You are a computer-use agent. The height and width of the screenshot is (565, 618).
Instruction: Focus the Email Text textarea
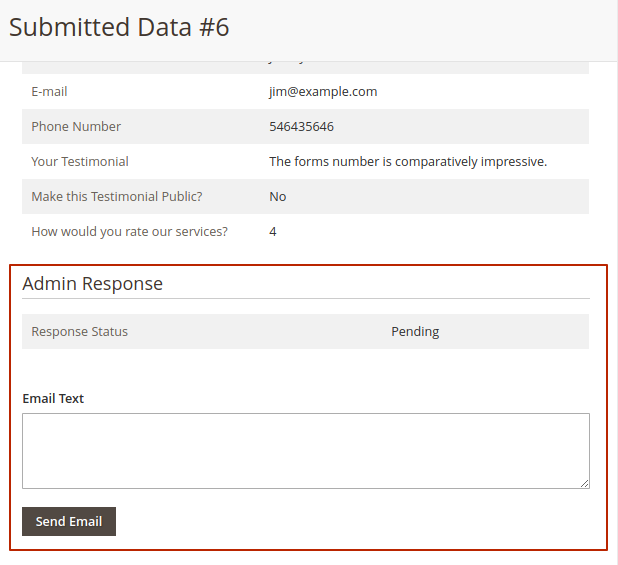305,450
